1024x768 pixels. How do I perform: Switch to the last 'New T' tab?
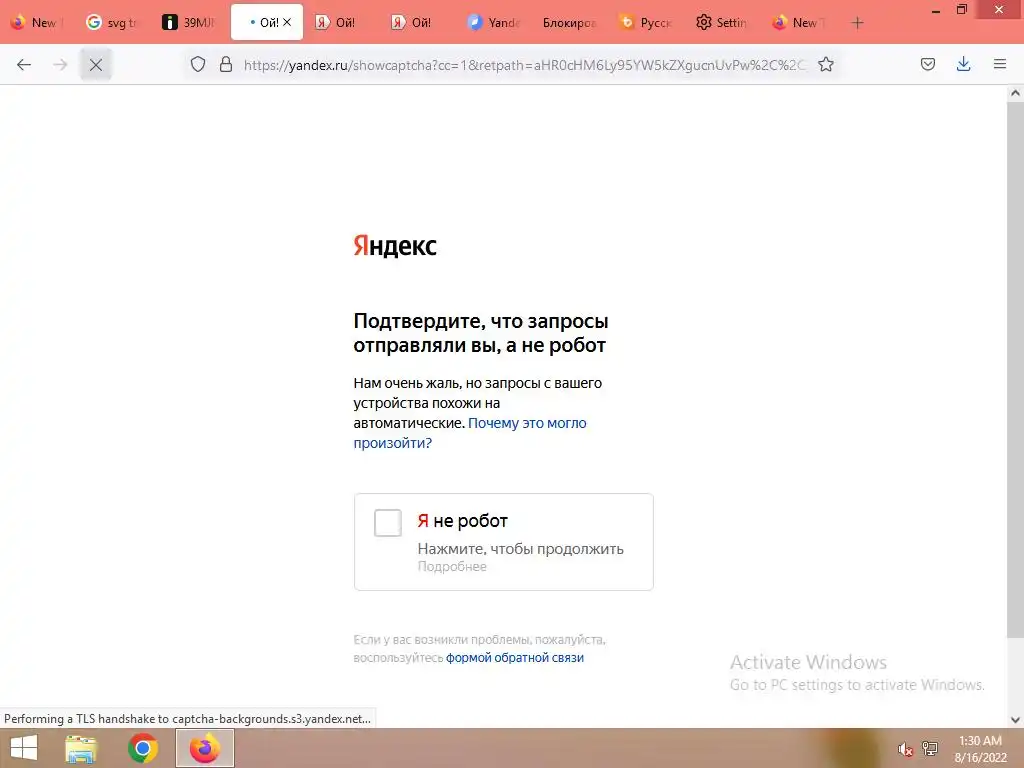pyautogui.click(x=799, y=23)
